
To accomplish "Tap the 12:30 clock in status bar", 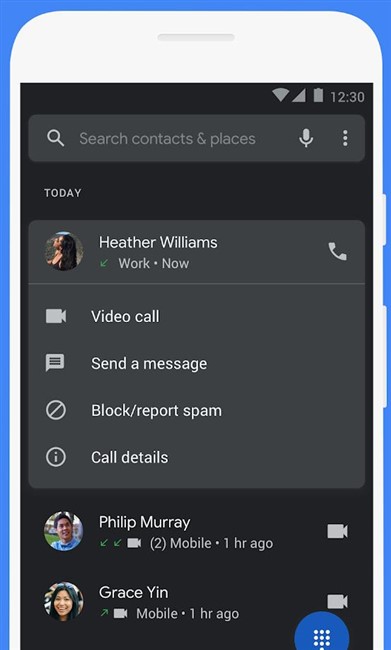I will [347, 97].
